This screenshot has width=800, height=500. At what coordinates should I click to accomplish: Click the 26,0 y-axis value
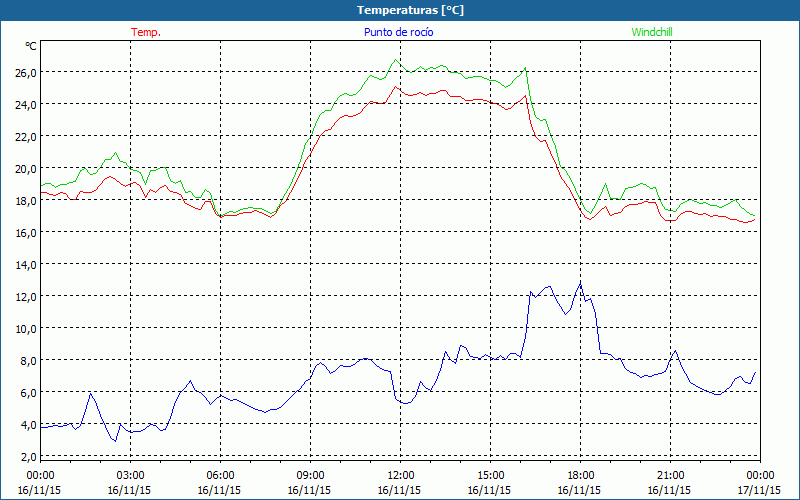[x=26, y=72]
